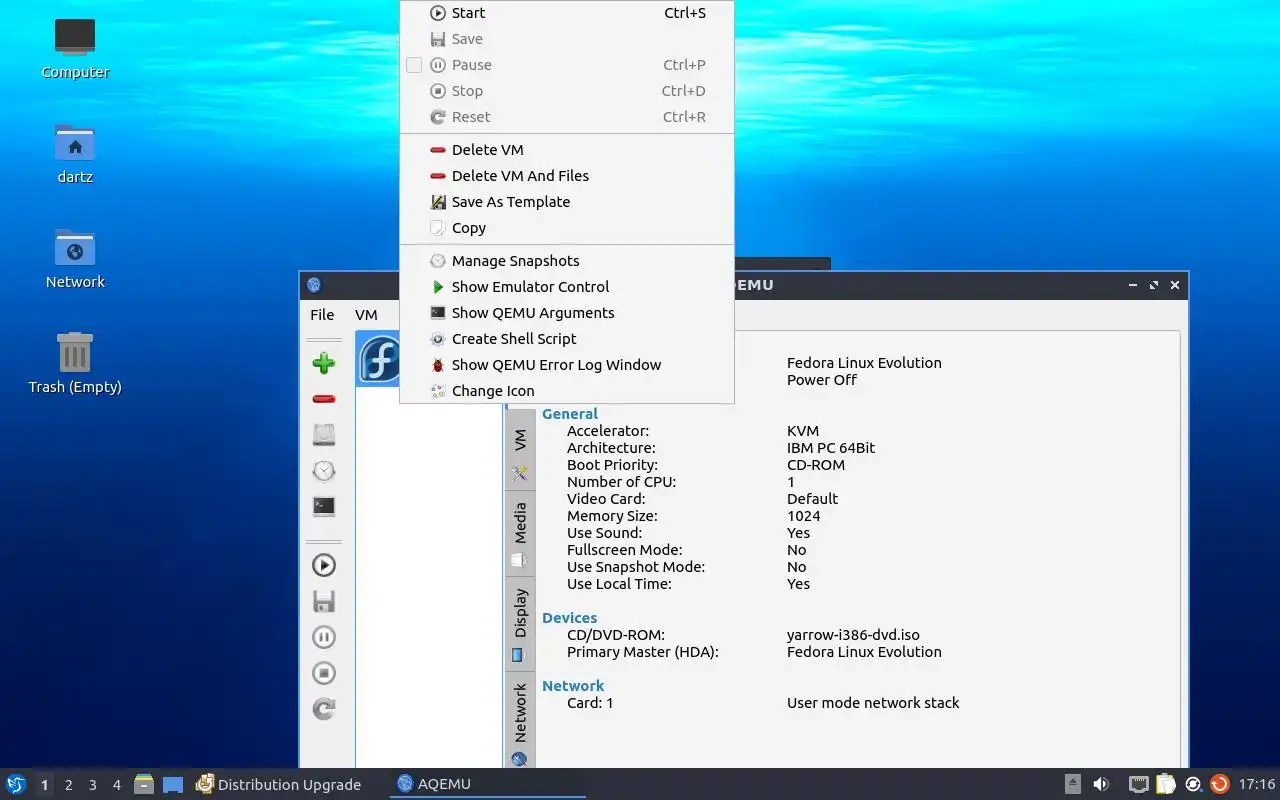Click the clock snapshots toolbar icon
The image size is (1280, 800).
click(323, 471)
